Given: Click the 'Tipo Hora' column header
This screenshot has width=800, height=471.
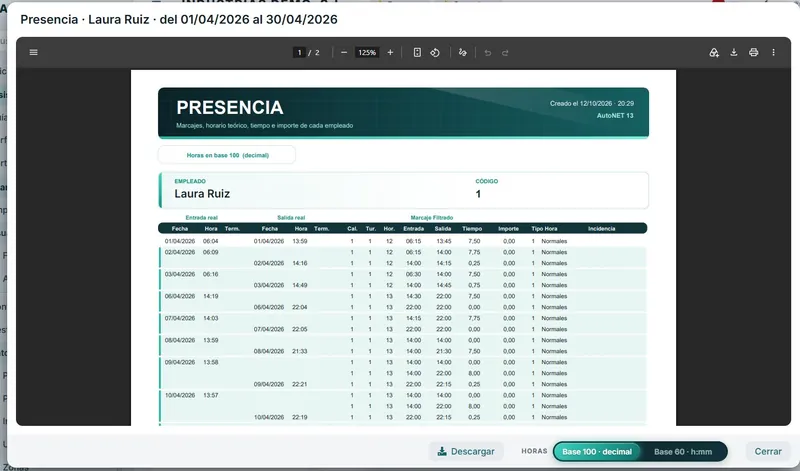Looking at the screenshot, I should tap(544, 229).
